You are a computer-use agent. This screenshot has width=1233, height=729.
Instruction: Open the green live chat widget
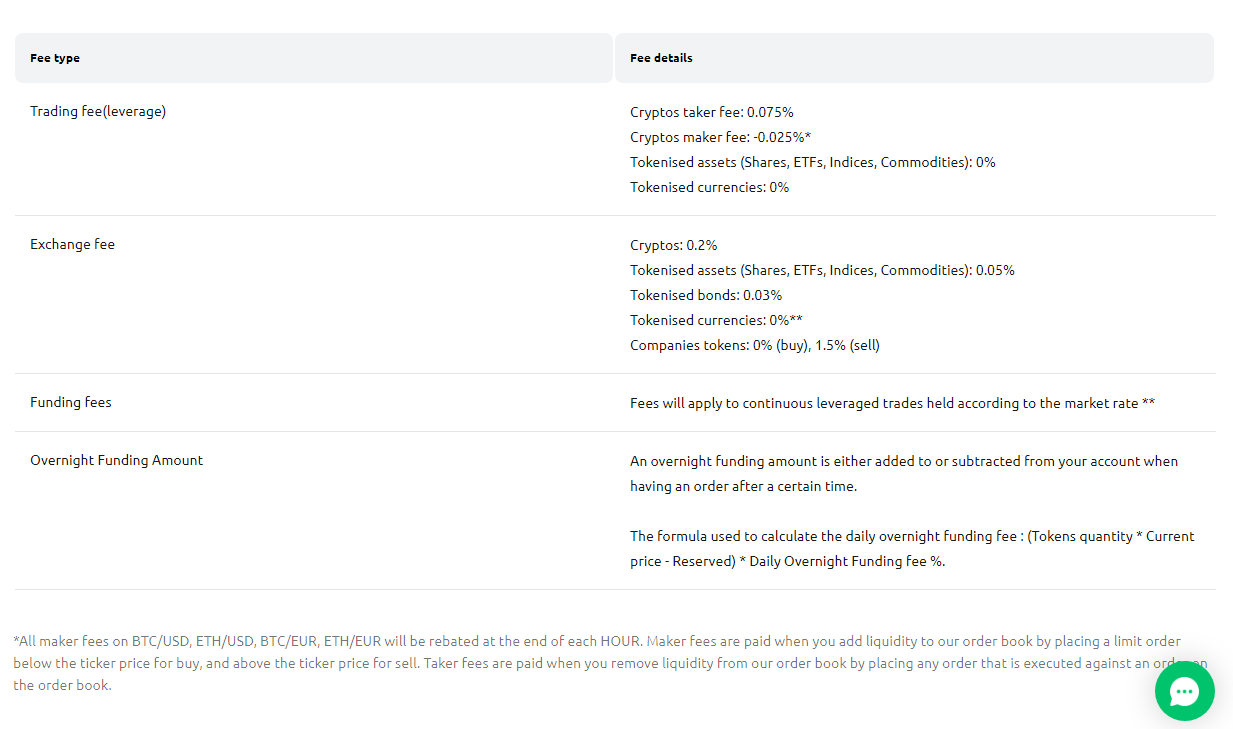(x=1184, y=691)
